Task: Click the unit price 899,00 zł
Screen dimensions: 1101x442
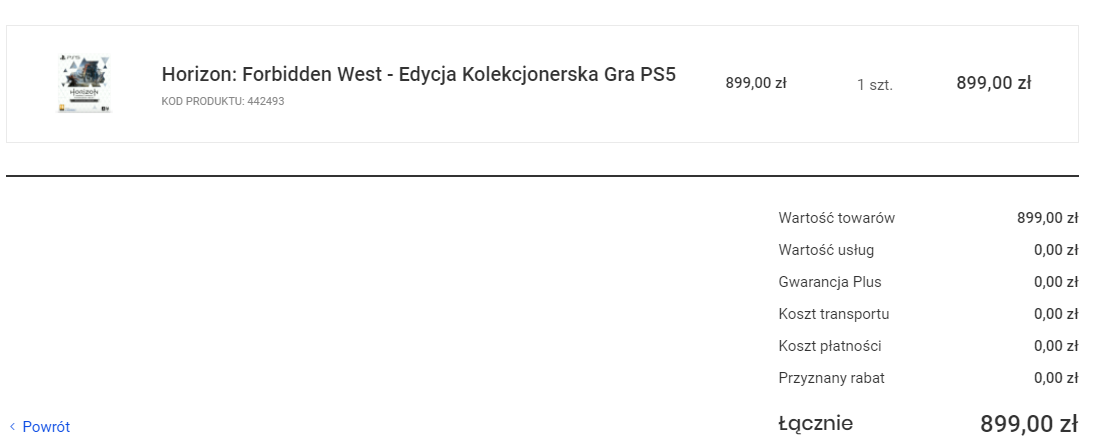Action: point(756,84)
